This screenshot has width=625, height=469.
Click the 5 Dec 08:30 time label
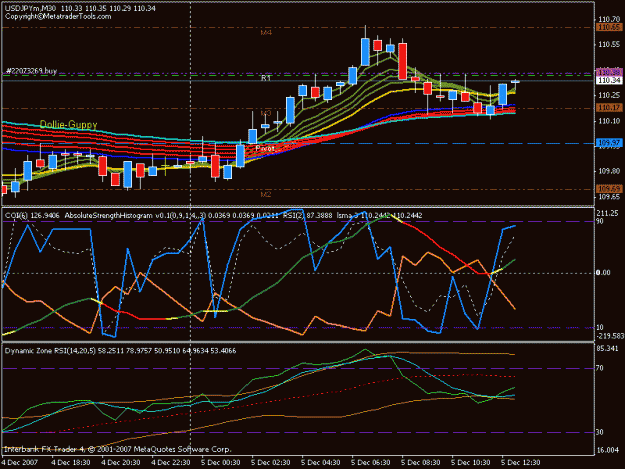pyautogui.click(x=421, y=463)
